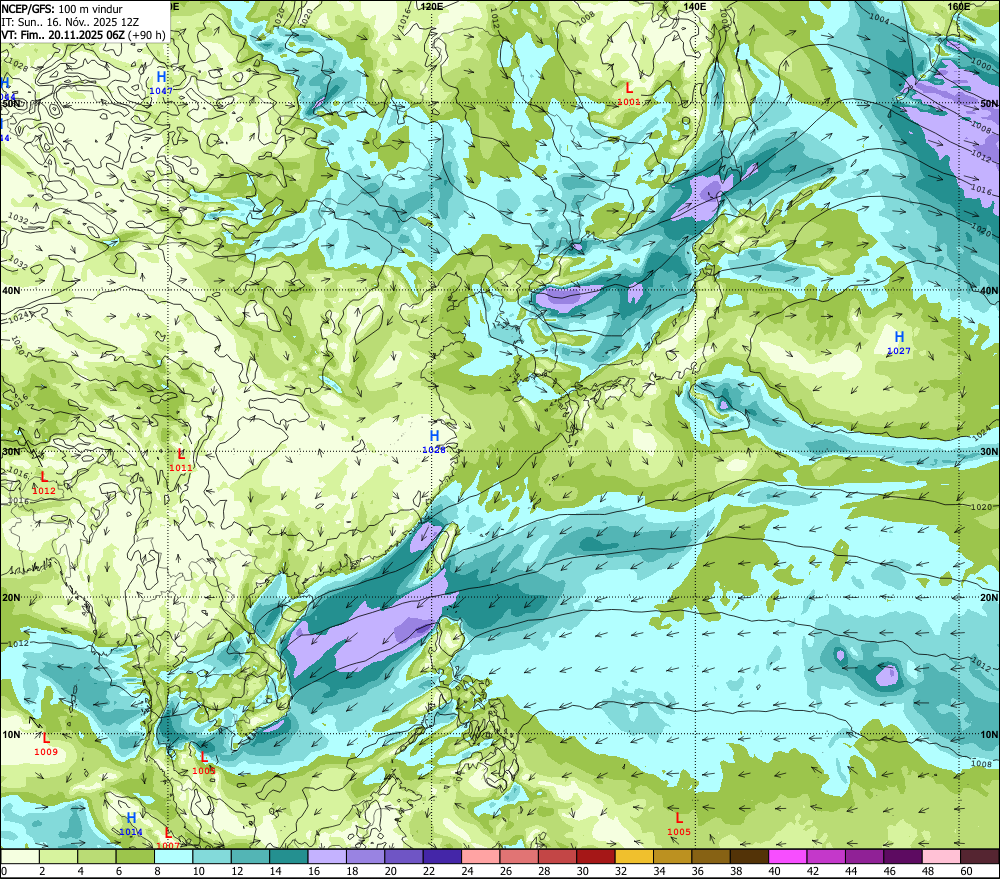Click the 120E longitude label
Viewport: 1000px width, 879px height.
[432, 6]
